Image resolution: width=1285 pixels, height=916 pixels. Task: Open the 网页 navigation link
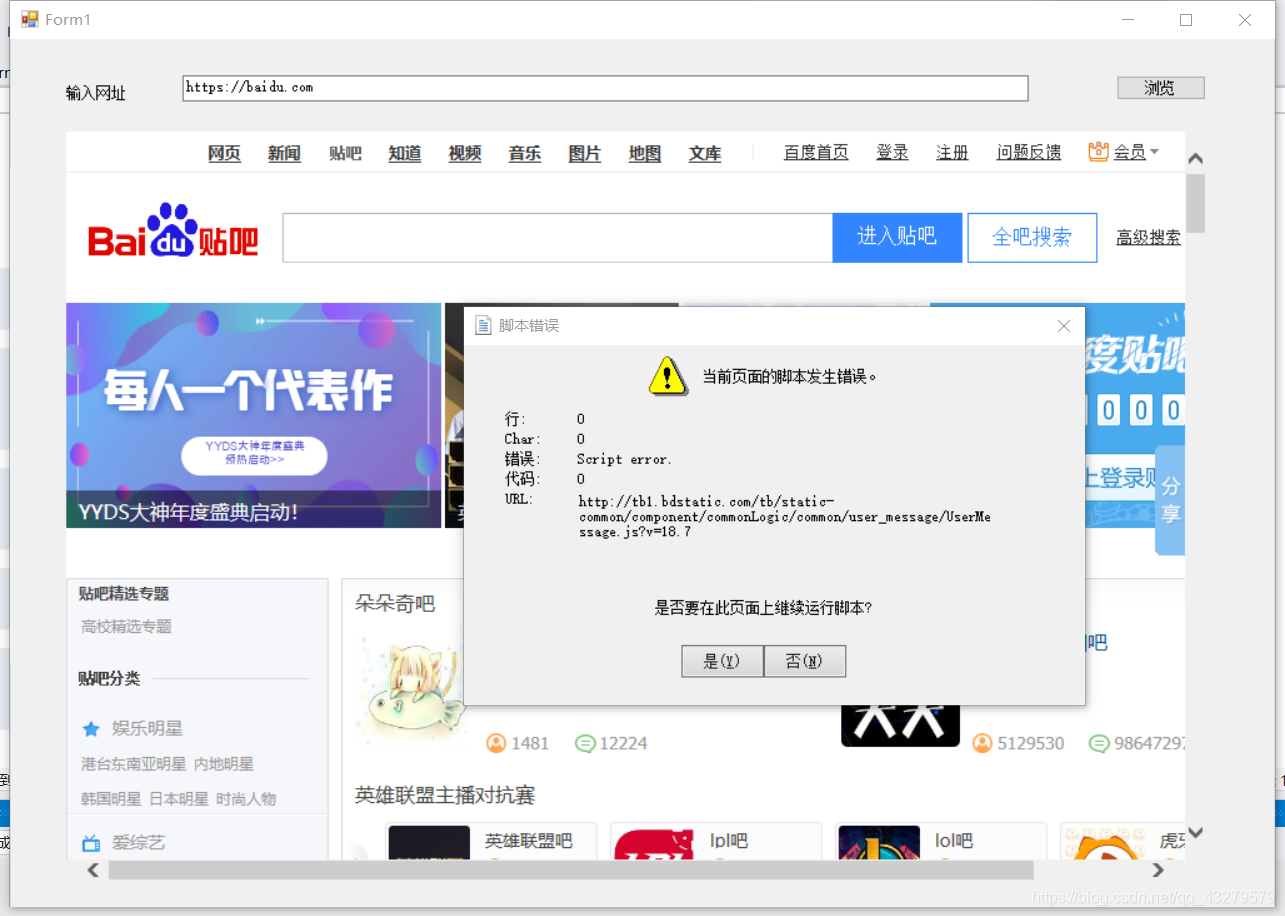pyautogui.click(x=224, y=153)
